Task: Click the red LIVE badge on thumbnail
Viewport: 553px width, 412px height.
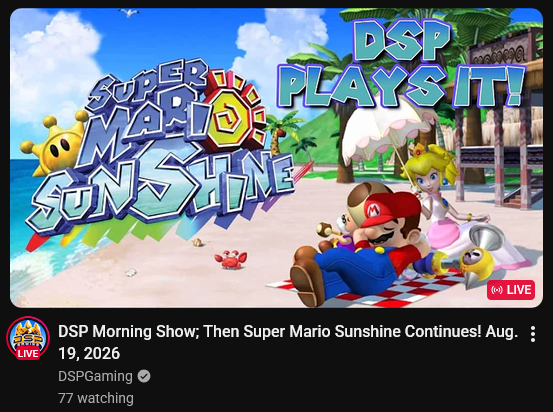Action: (x=511, y=290)
